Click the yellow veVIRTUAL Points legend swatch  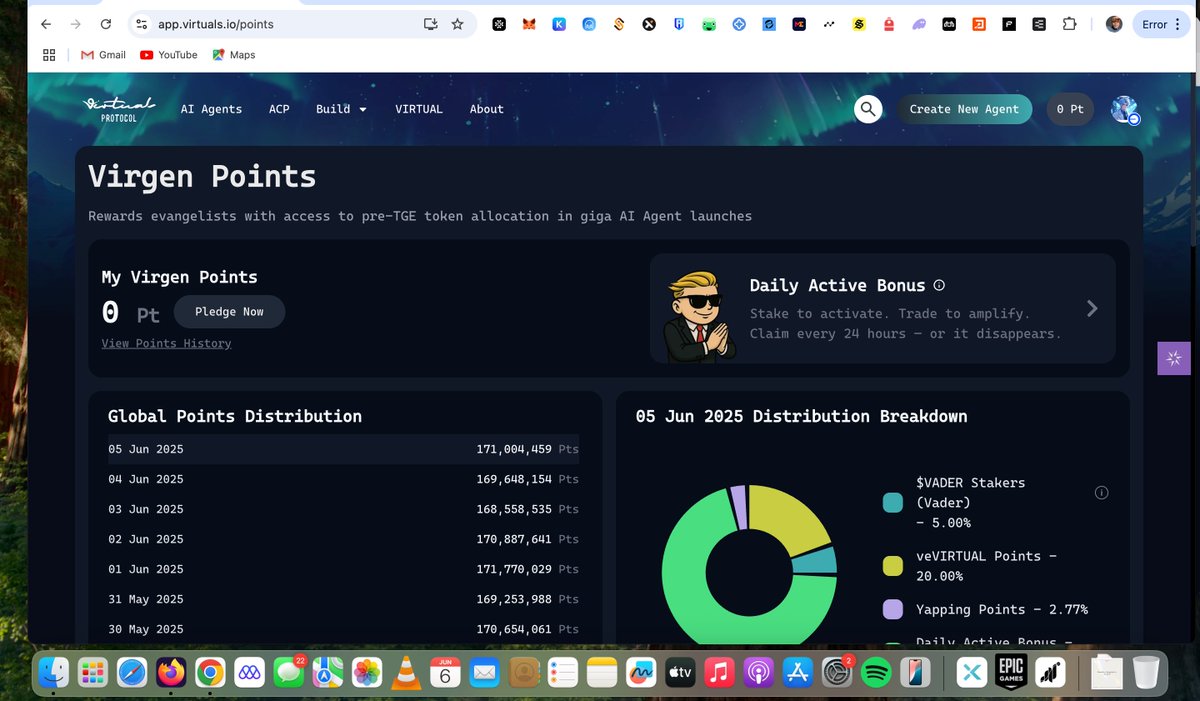click(893, 566)
